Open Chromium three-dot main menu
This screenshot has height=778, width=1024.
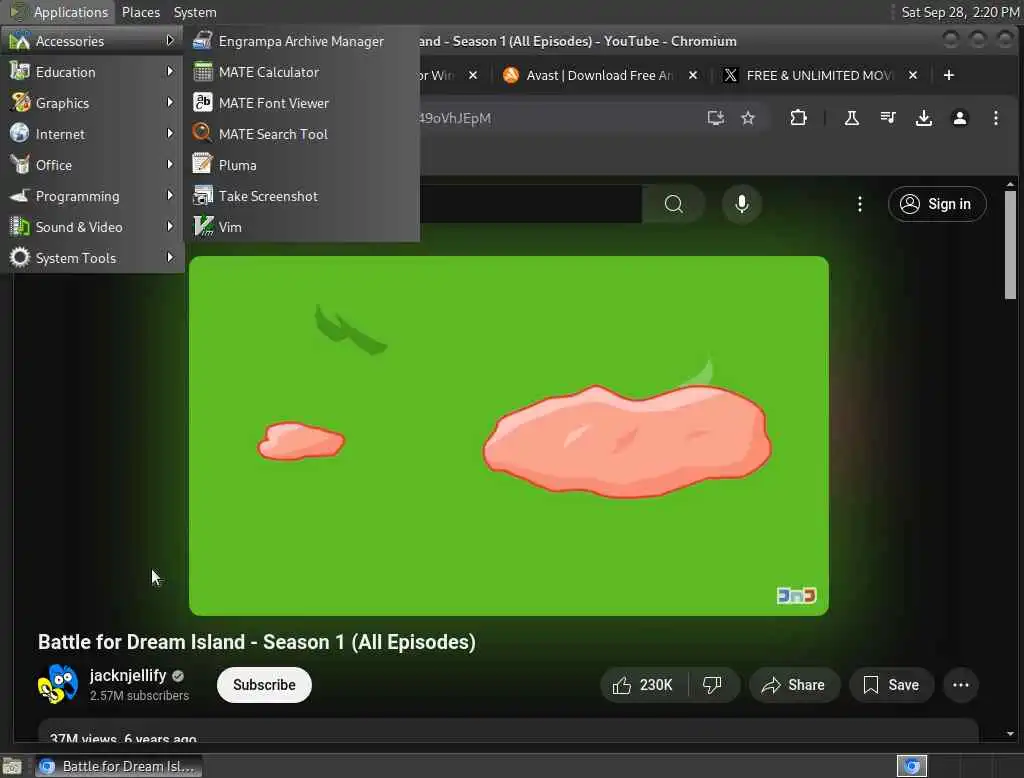(x=995, y=118)
